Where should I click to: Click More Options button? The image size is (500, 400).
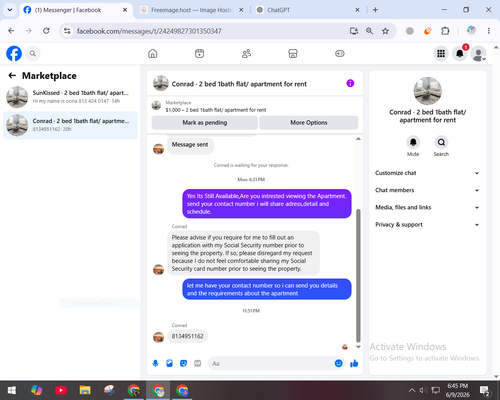[x=309, y=123]
